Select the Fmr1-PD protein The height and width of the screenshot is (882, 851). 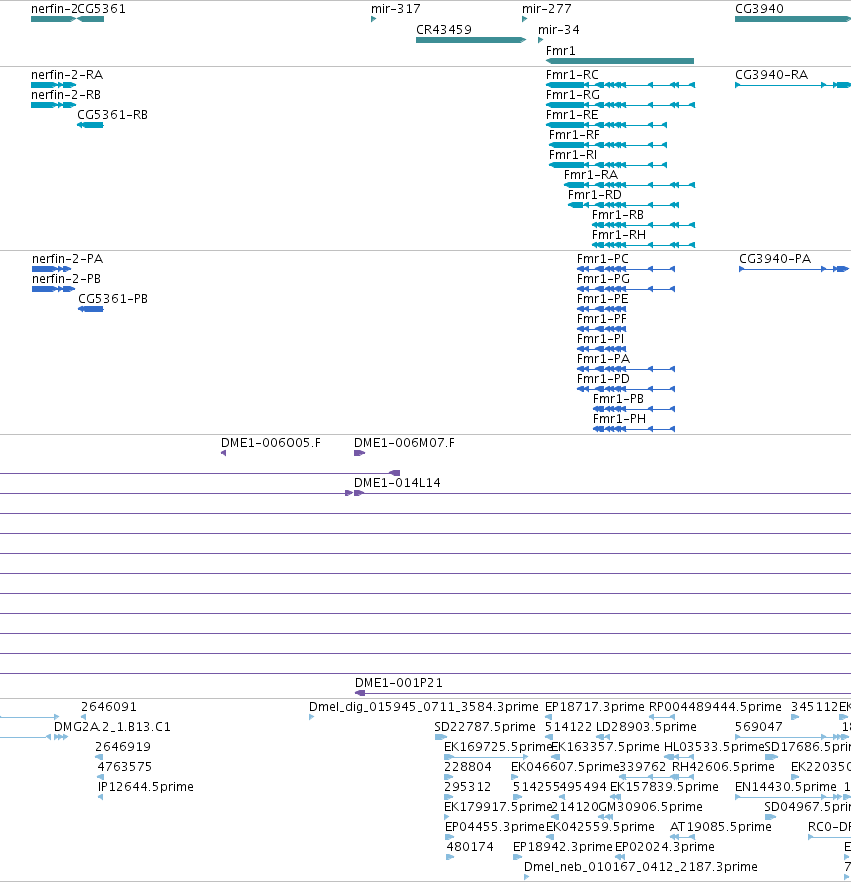click(625, 389)
